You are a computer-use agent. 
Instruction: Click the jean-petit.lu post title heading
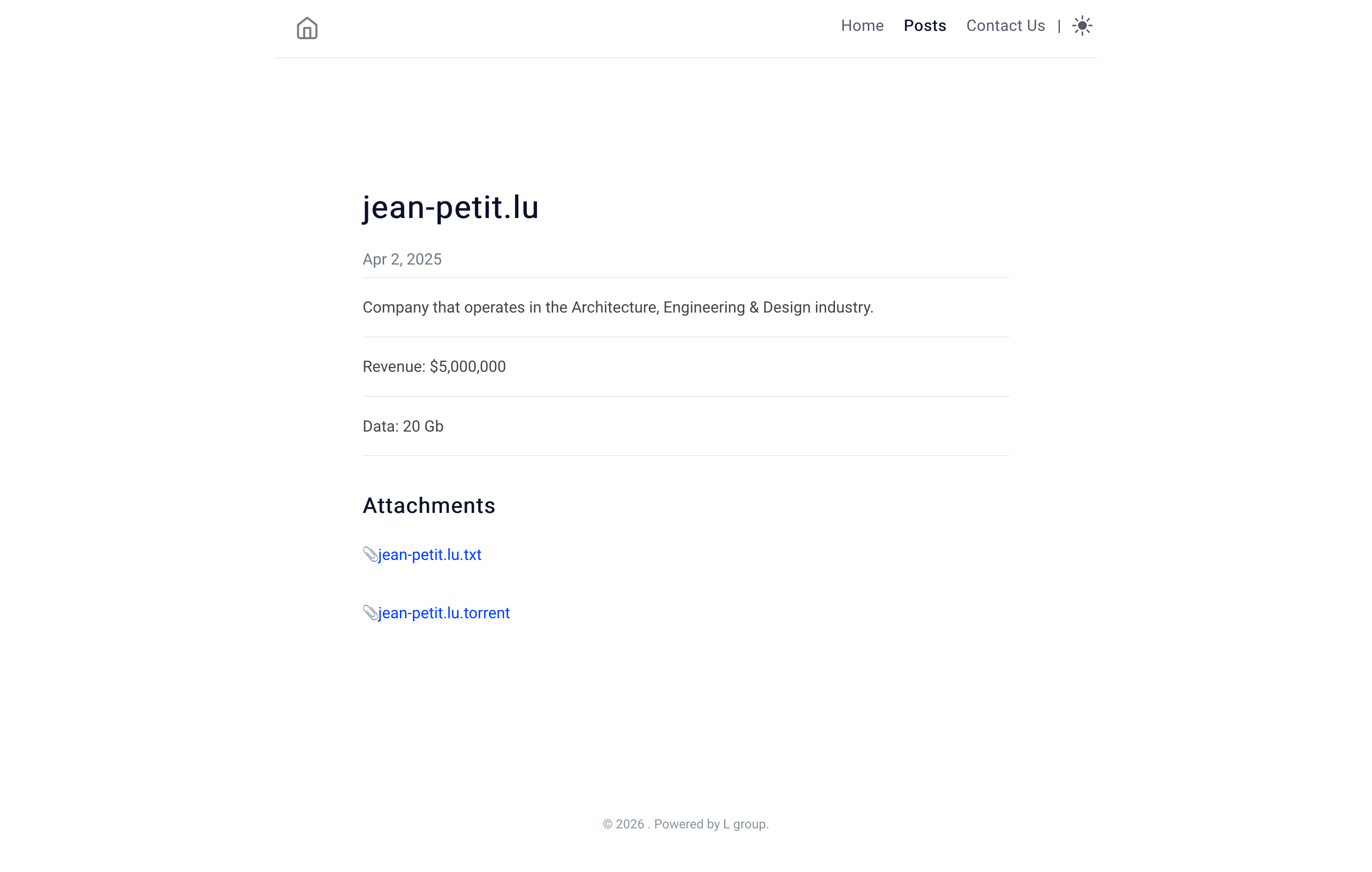[x=450, y=207]
